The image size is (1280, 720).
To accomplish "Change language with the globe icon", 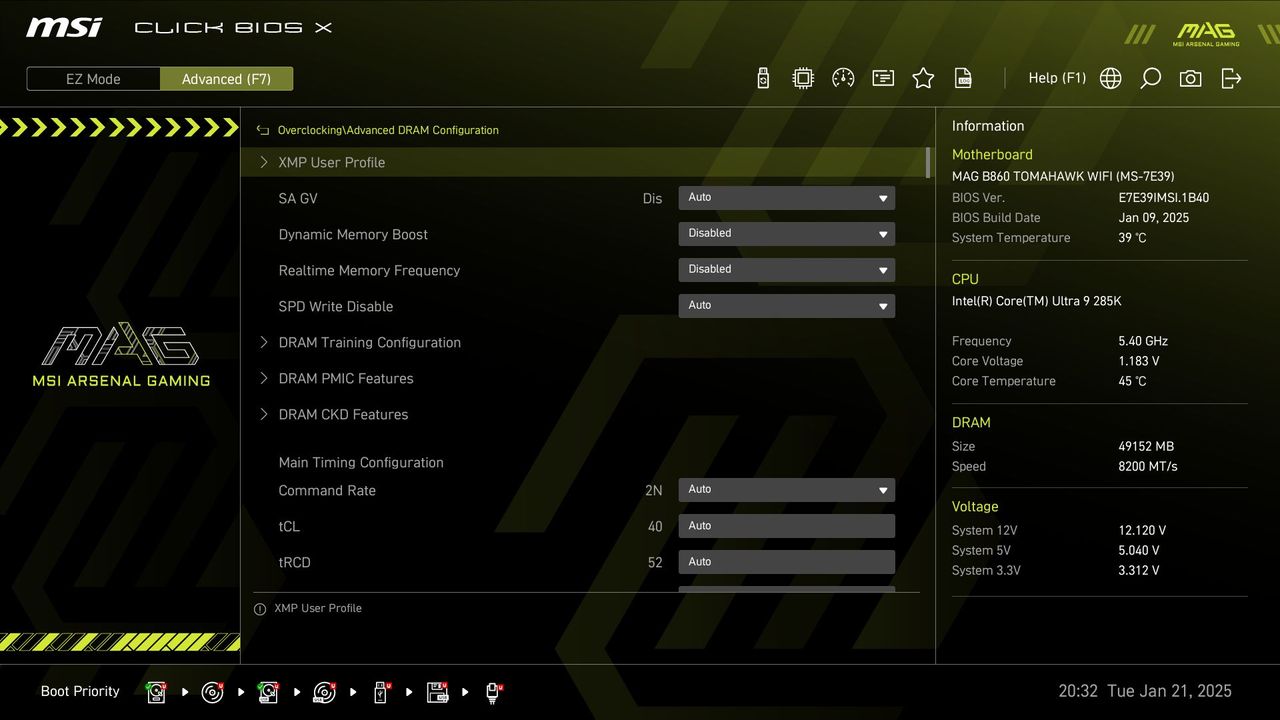I will click(1111, 78).
